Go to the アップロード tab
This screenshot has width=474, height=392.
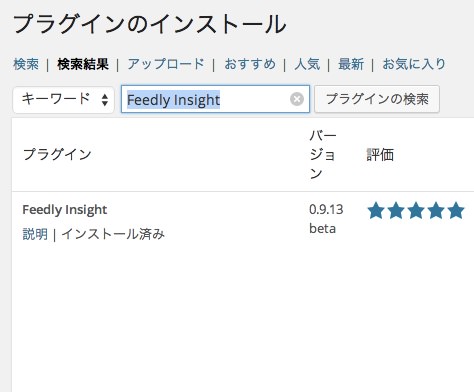(x=166, y=64)
